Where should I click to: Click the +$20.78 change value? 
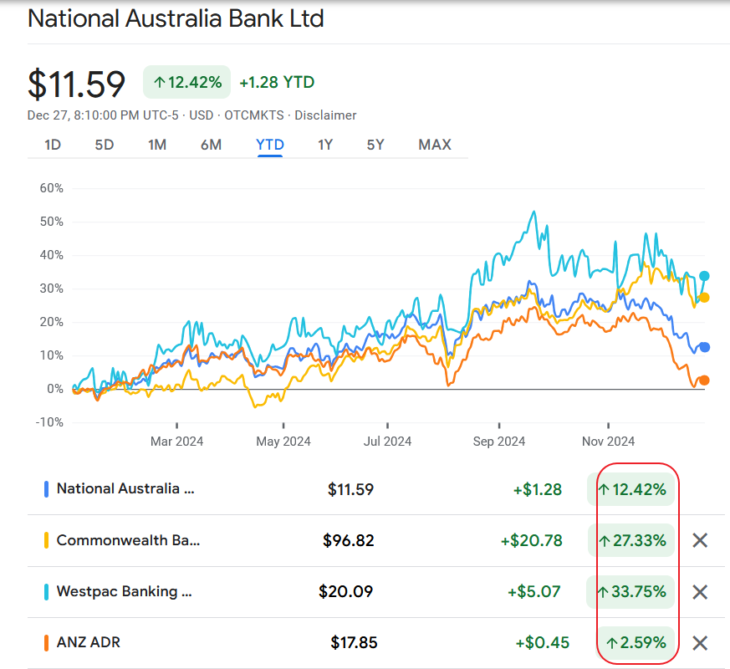531,541
